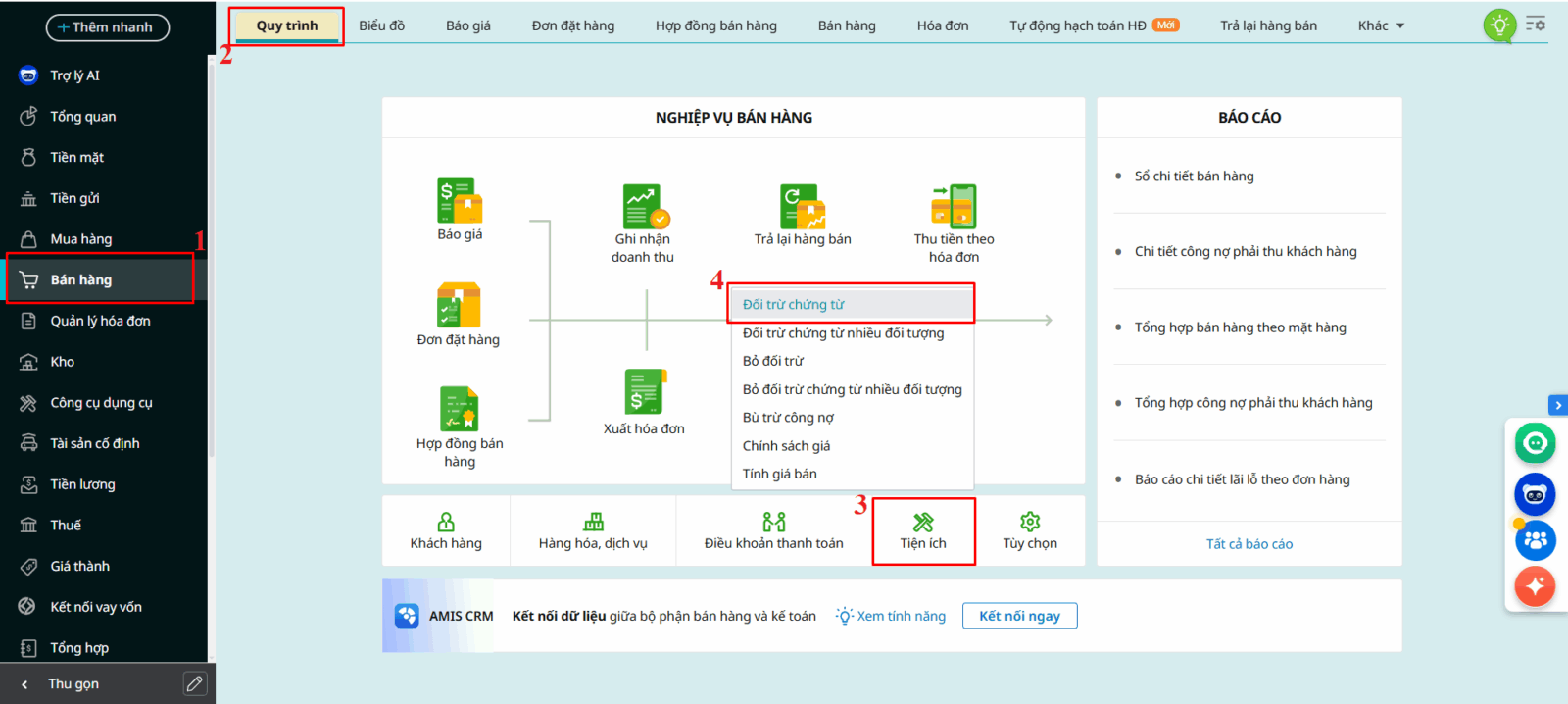The image size is (1568, 704).
Task: Open the Tất cả báo cáo link
Action: pyautogui.click(x=1249, y=544)
